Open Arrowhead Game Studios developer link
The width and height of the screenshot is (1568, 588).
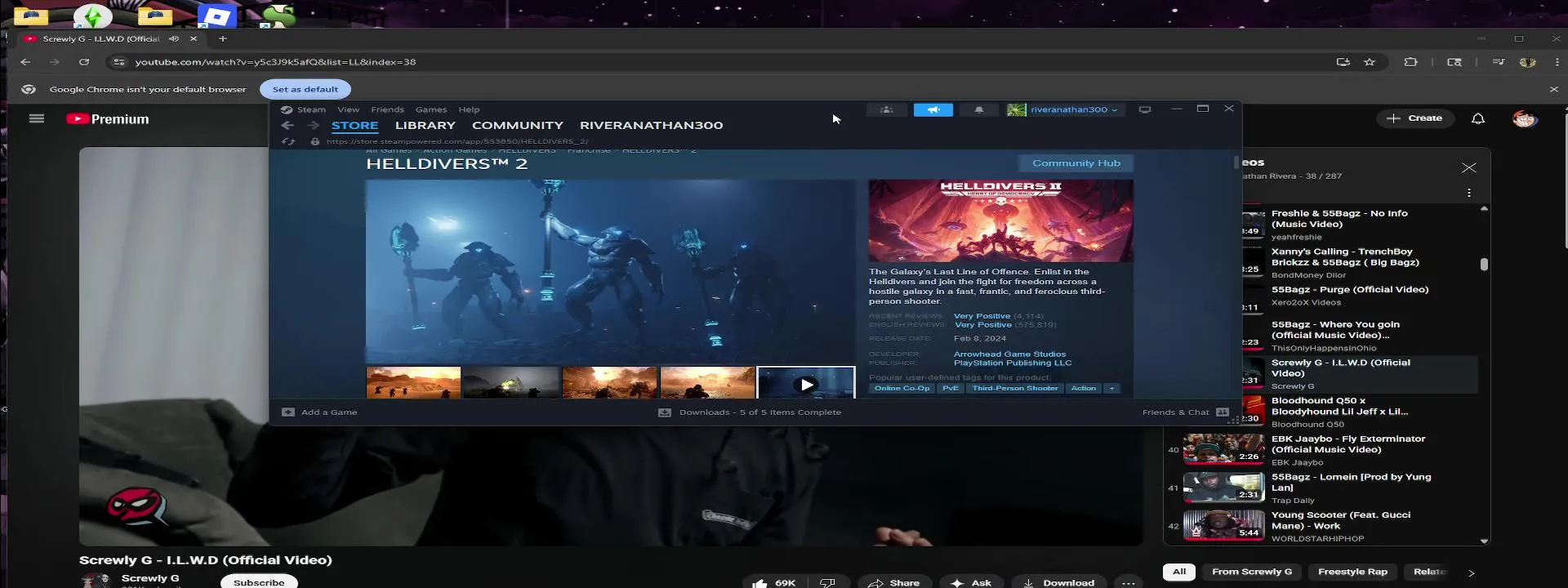pos(1009,354)
